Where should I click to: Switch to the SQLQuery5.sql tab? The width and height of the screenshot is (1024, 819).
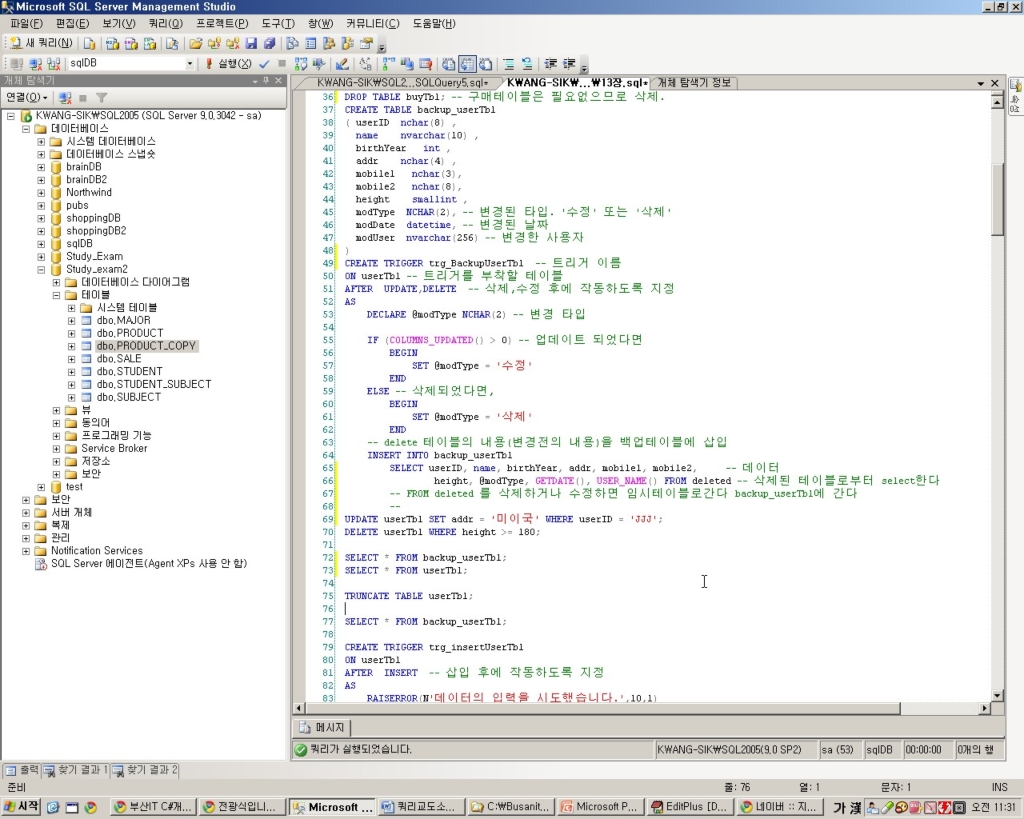(x=401, y=83)
